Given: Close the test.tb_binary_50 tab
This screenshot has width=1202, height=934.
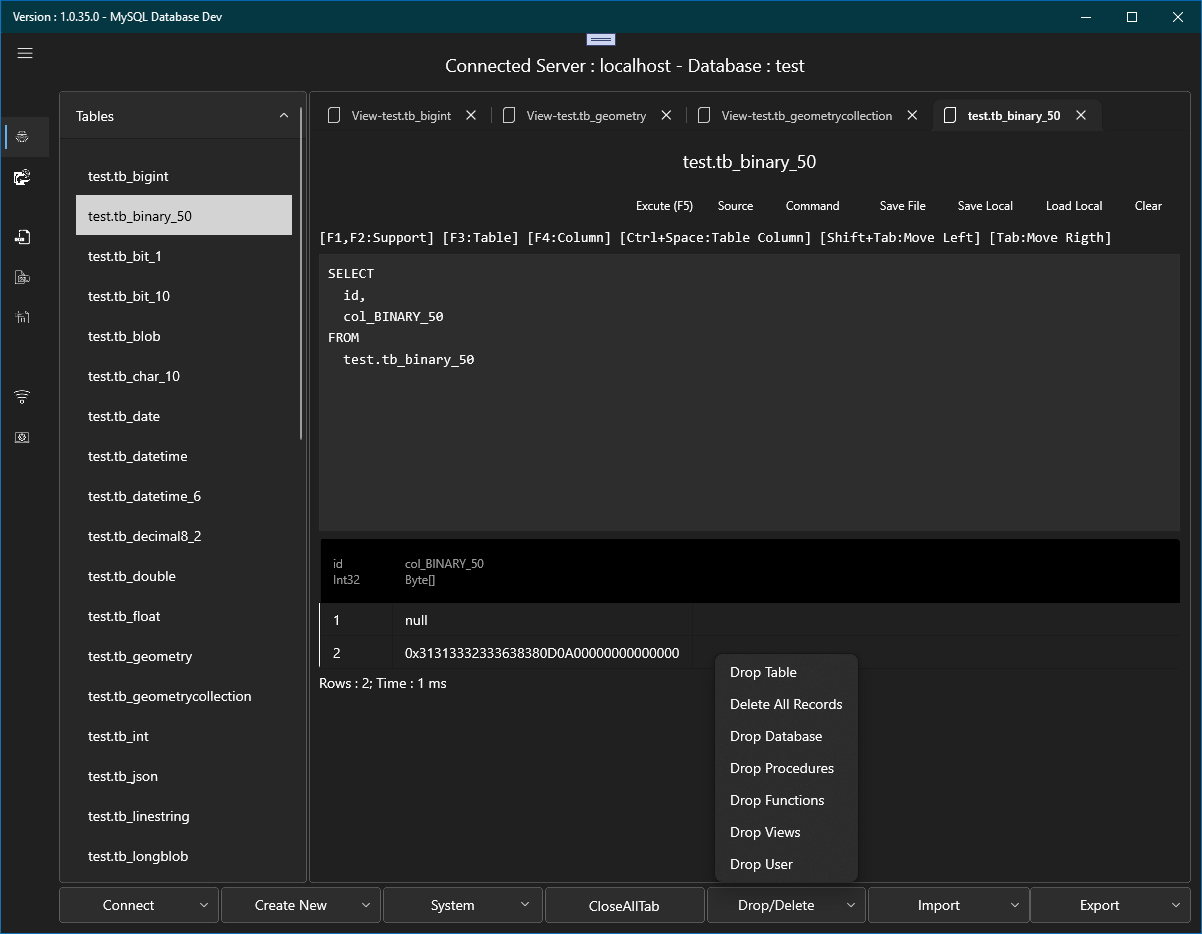Looking at the screenshot, I should coord(1081,115).
